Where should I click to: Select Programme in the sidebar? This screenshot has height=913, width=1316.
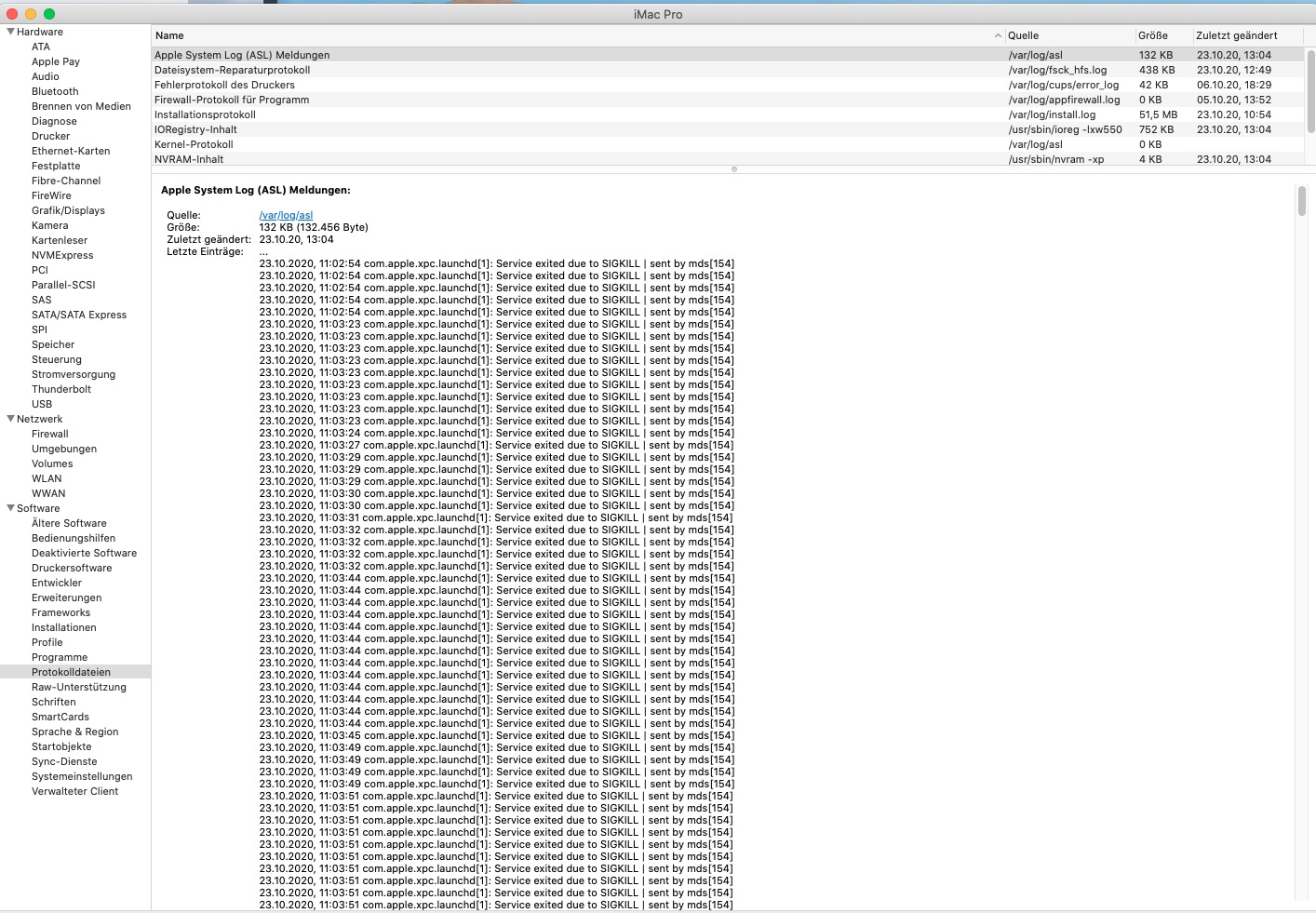coord(60,657)
